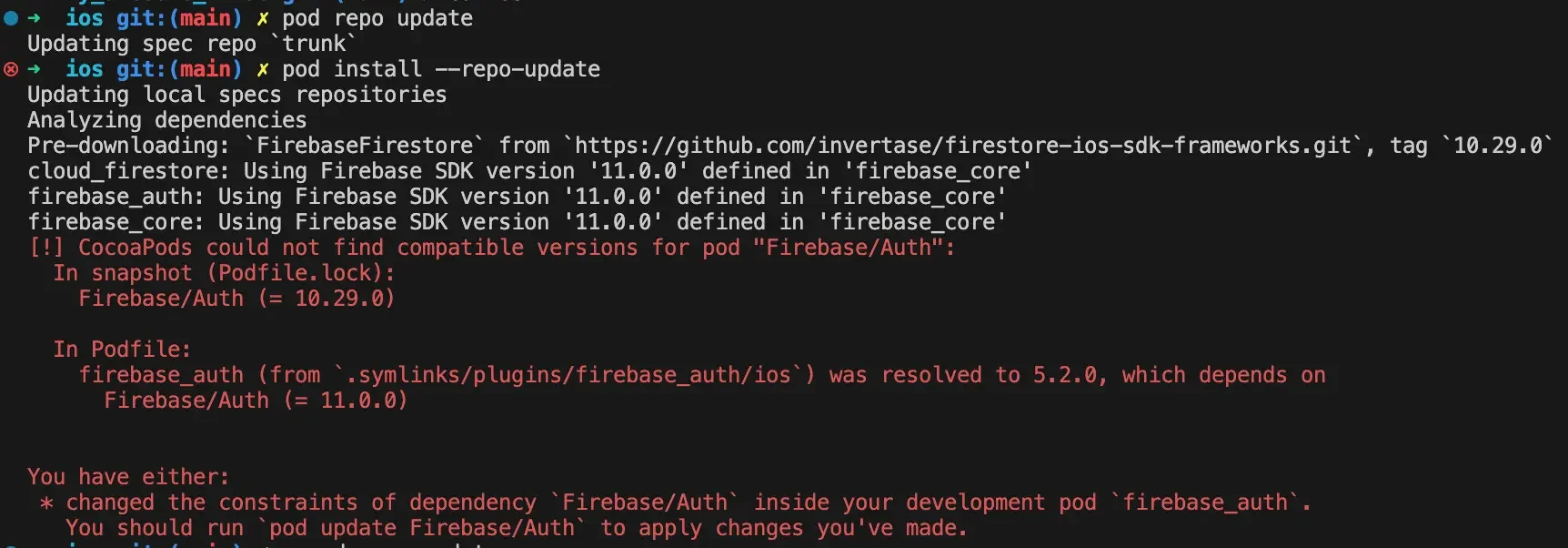This screenshot has height=548, width=1568.
Task: Click the blue success dot beside pod repo update
Action: [11, 18]
